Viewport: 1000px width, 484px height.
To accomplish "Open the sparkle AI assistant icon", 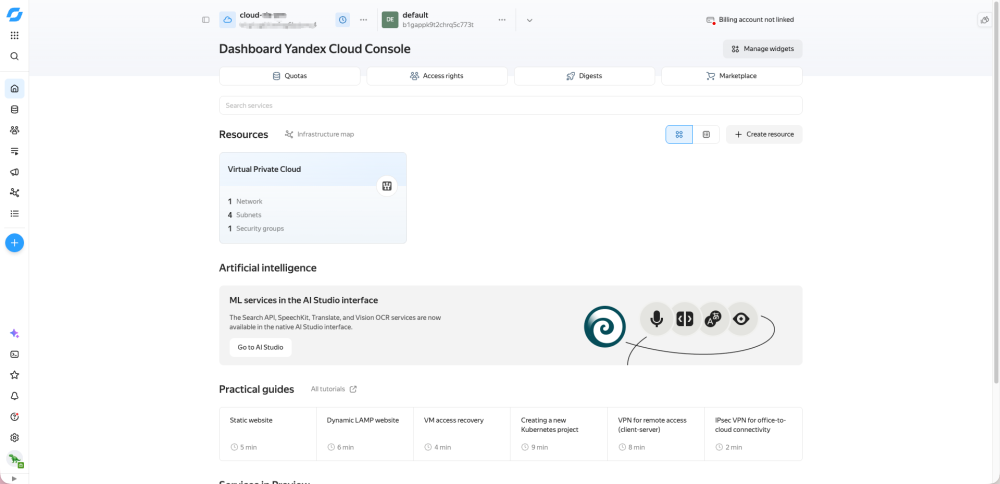I will click(15, 334).
